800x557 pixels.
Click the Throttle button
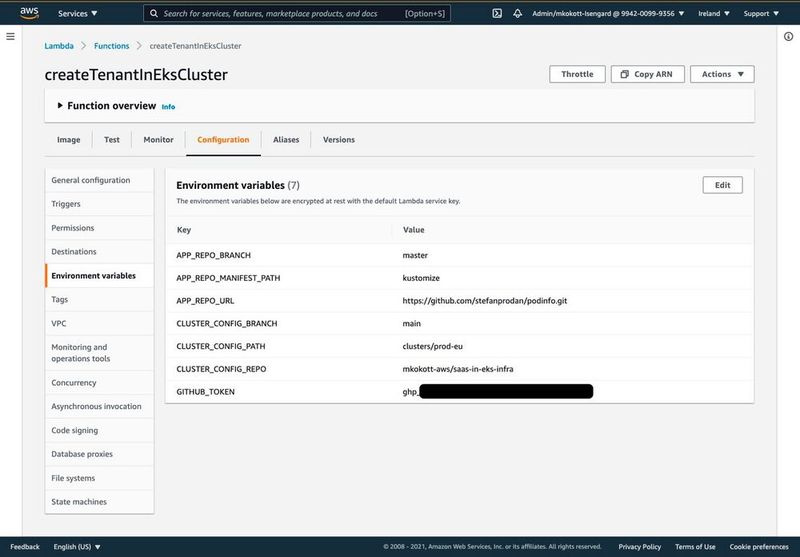pos(577,74)
